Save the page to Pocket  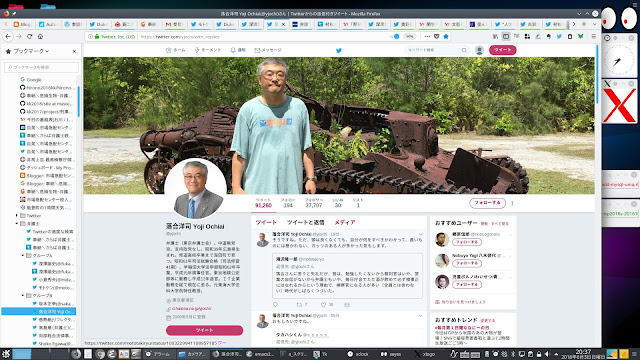click(436, 36)
